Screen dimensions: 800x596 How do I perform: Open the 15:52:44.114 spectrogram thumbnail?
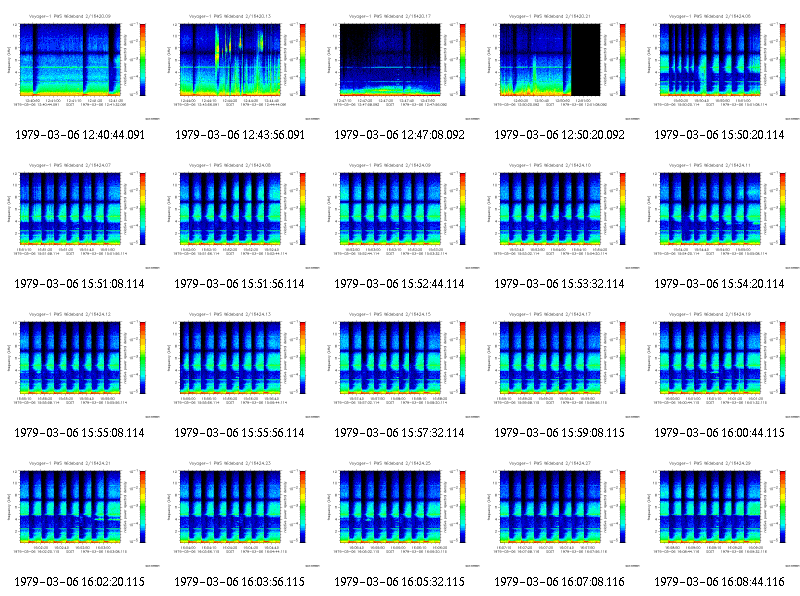pos(400,215)
